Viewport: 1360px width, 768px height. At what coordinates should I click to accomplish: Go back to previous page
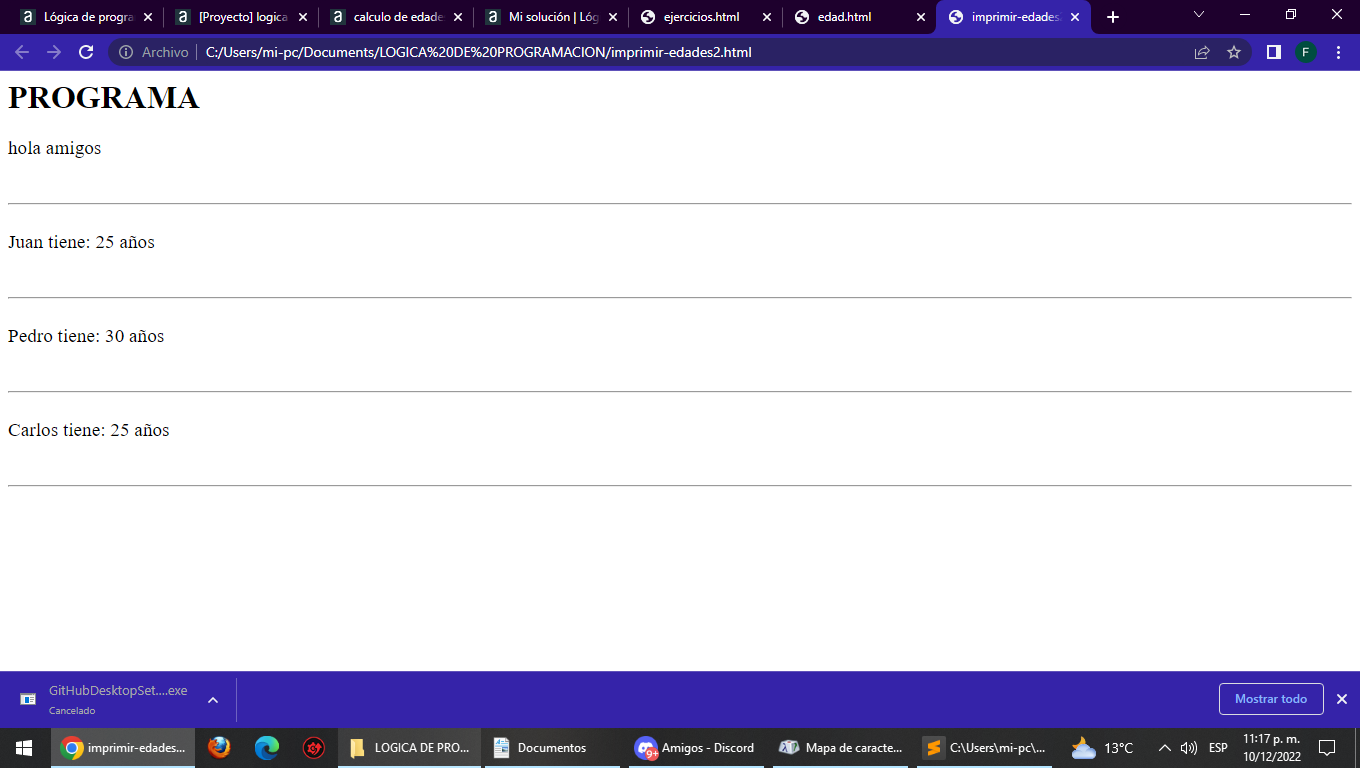point(22,52)
